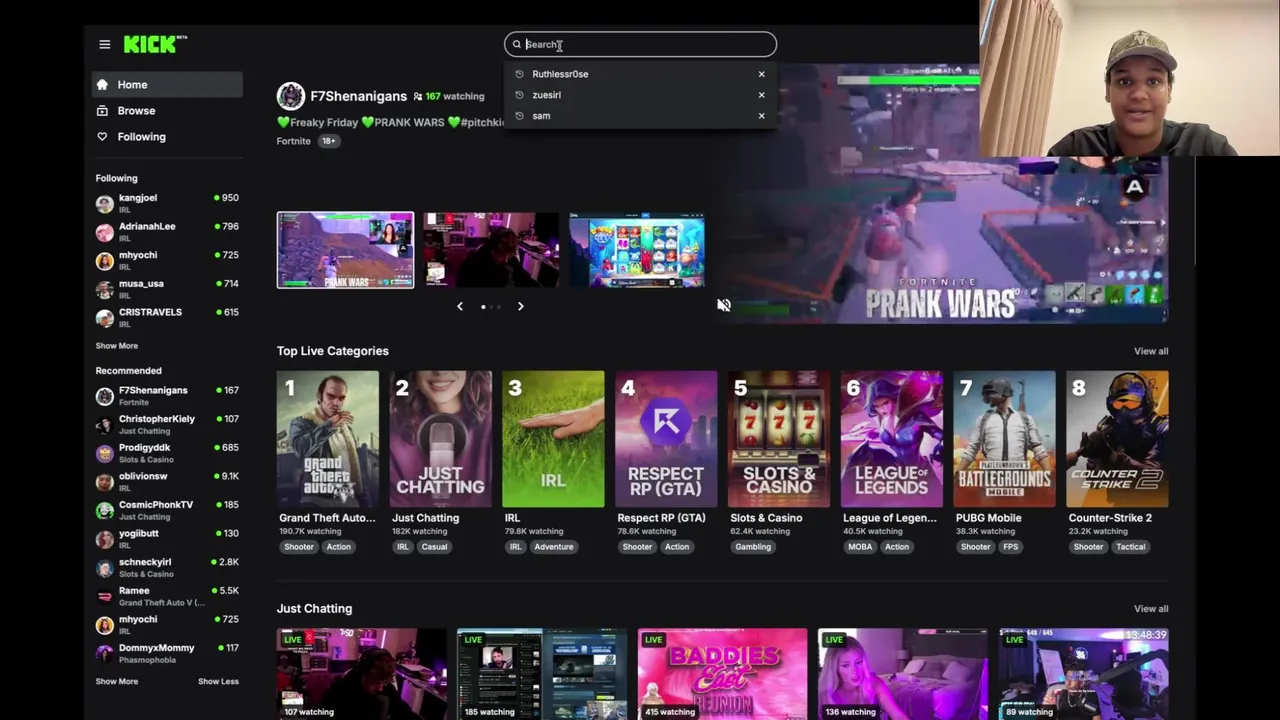
Task: Open Just Chatting stream with 107 watching
Action: [362, 674]
